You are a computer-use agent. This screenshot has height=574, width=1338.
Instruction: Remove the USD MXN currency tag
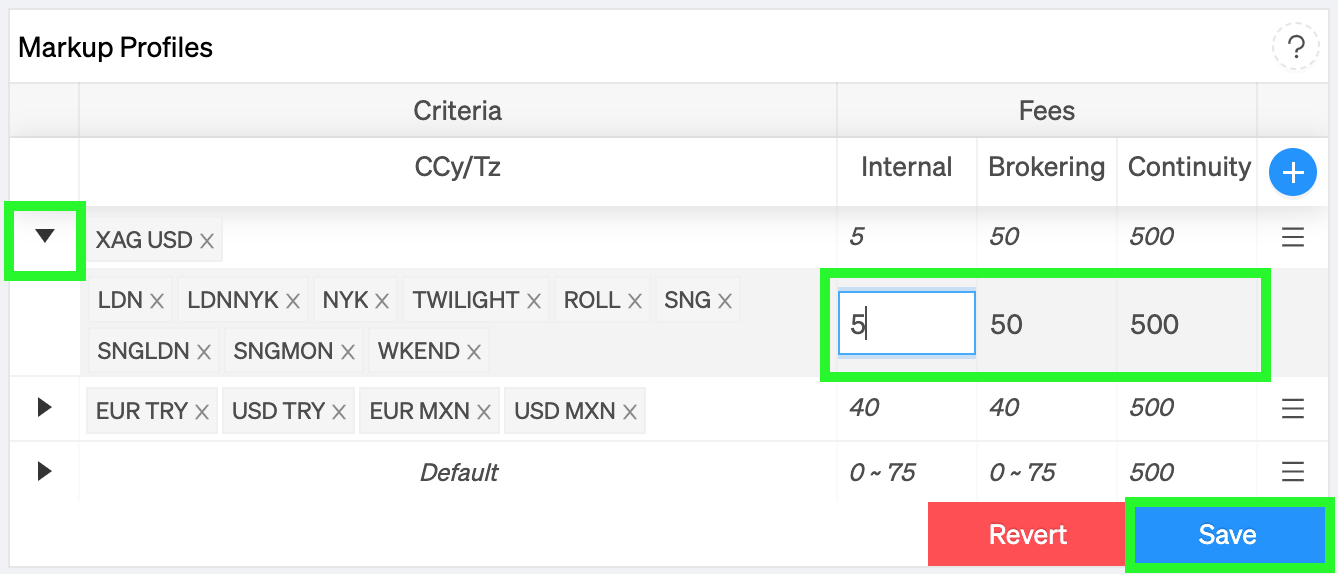630,412
